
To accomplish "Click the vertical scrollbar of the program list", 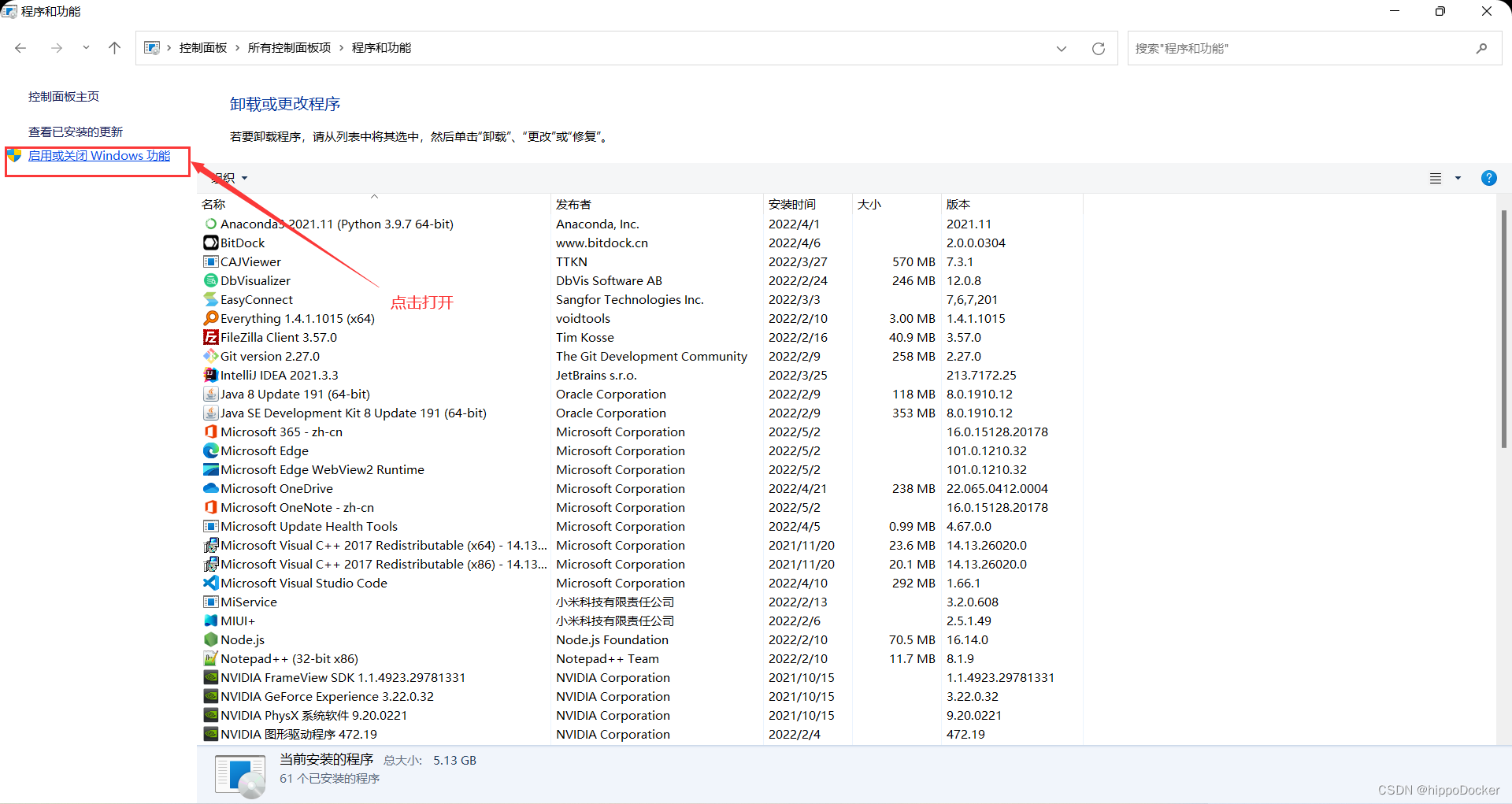I will click(x=1503, y=331).
